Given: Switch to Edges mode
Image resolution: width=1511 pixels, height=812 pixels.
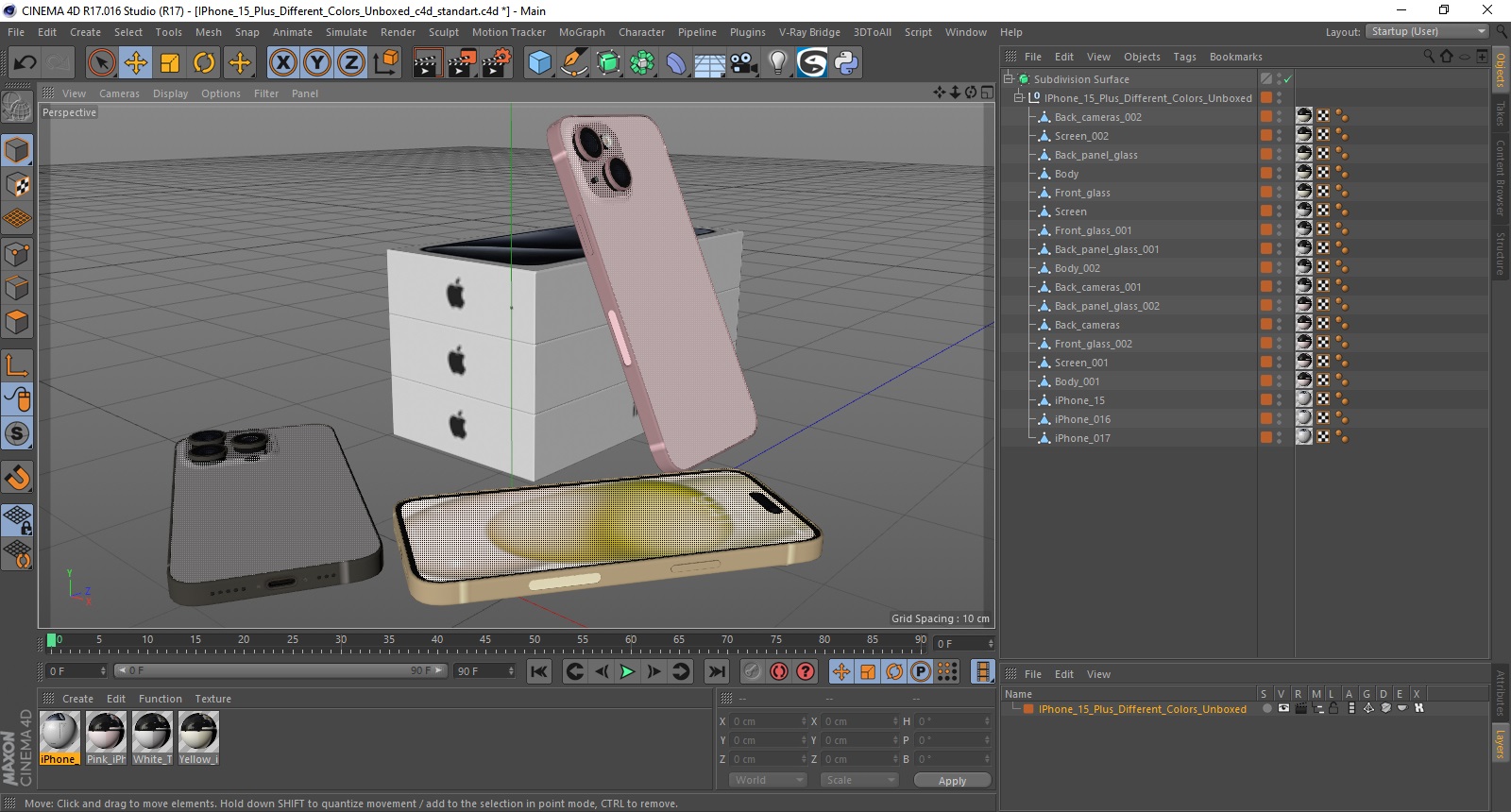Looking at the screenshot, I should [x=17, y=288].
